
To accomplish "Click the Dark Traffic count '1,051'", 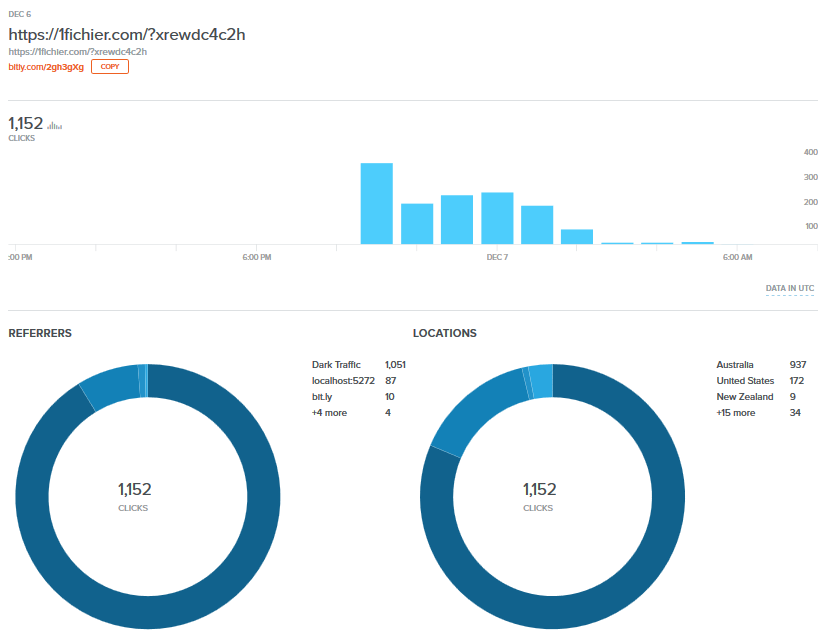I will [x=395, y=364].
